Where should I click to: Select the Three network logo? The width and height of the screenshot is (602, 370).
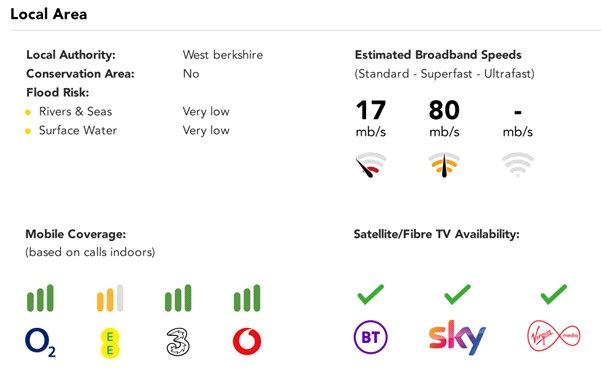coord(178,342)
